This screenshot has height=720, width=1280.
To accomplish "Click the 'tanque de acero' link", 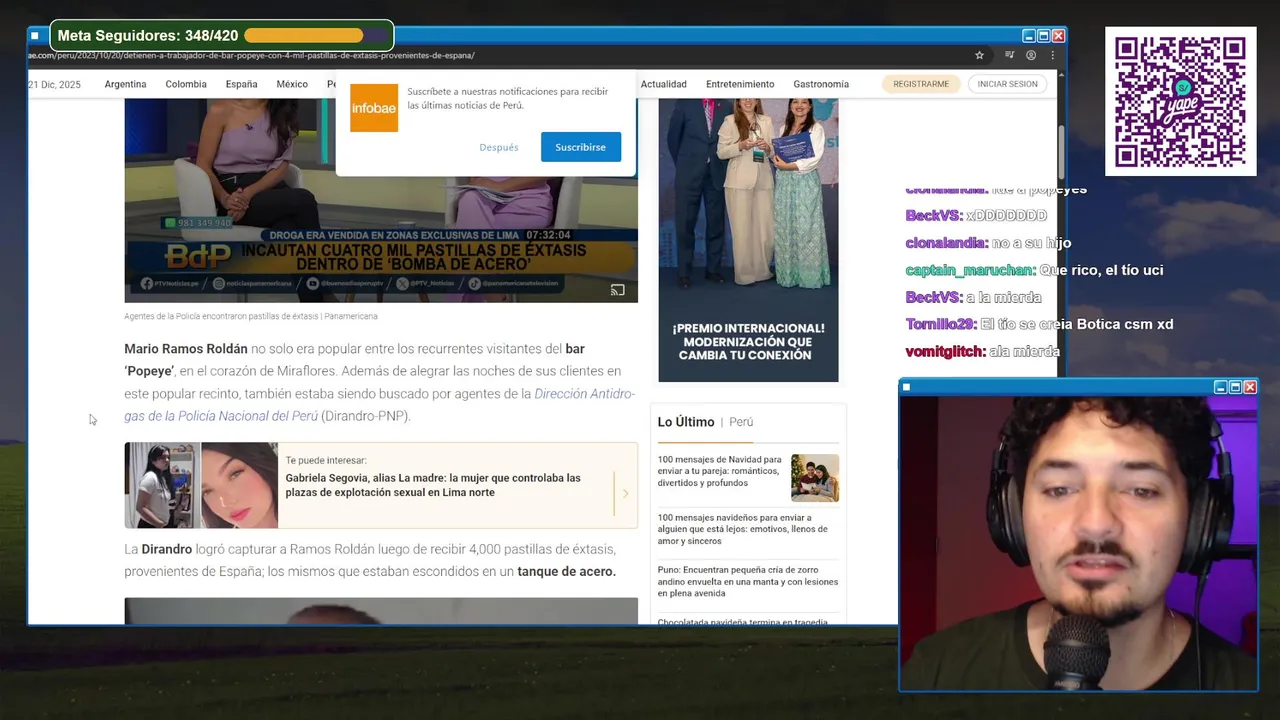I will (566, 572).
